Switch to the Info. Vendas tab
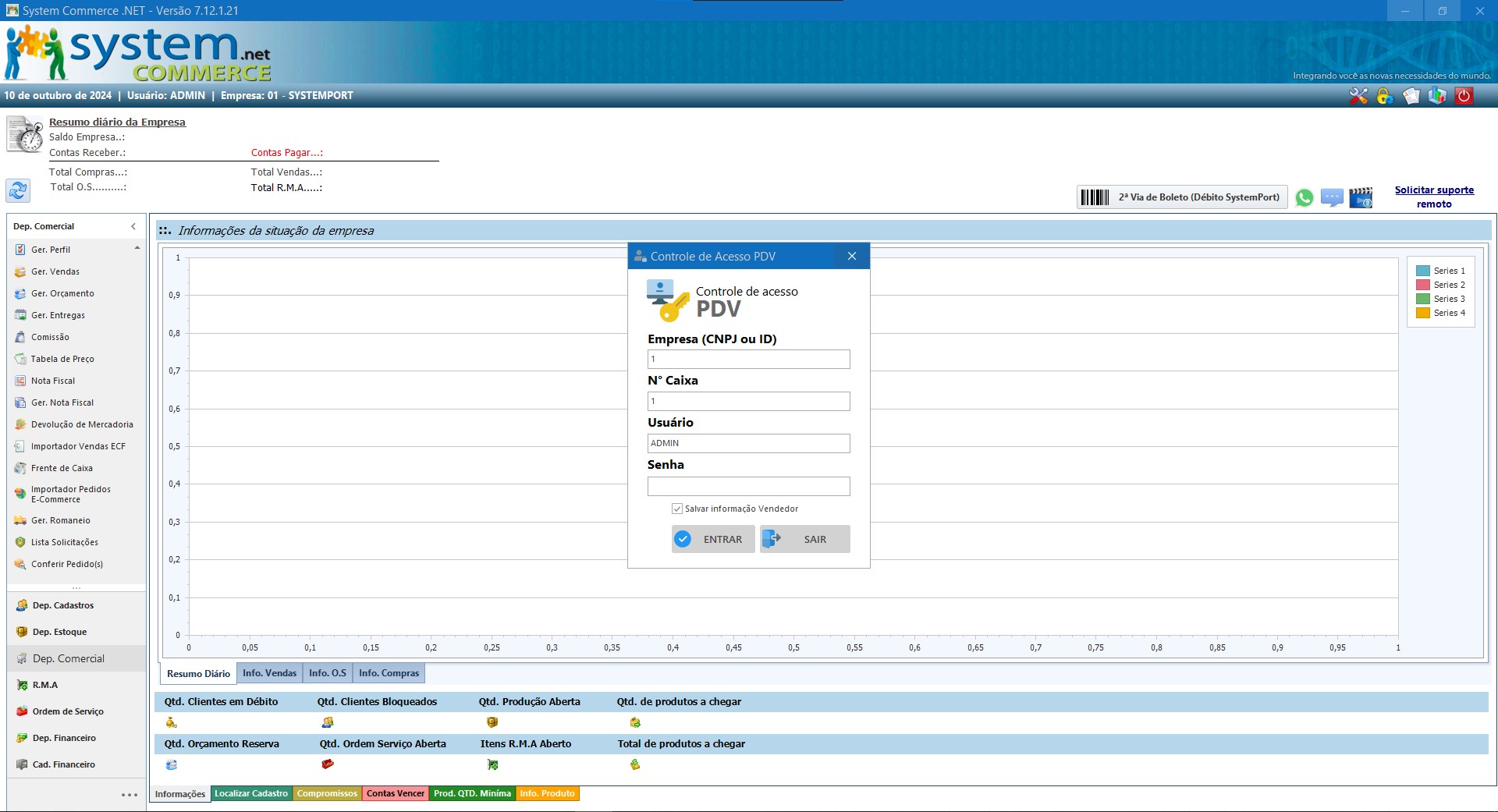The image size is (1498, 812). coord(269,673)
